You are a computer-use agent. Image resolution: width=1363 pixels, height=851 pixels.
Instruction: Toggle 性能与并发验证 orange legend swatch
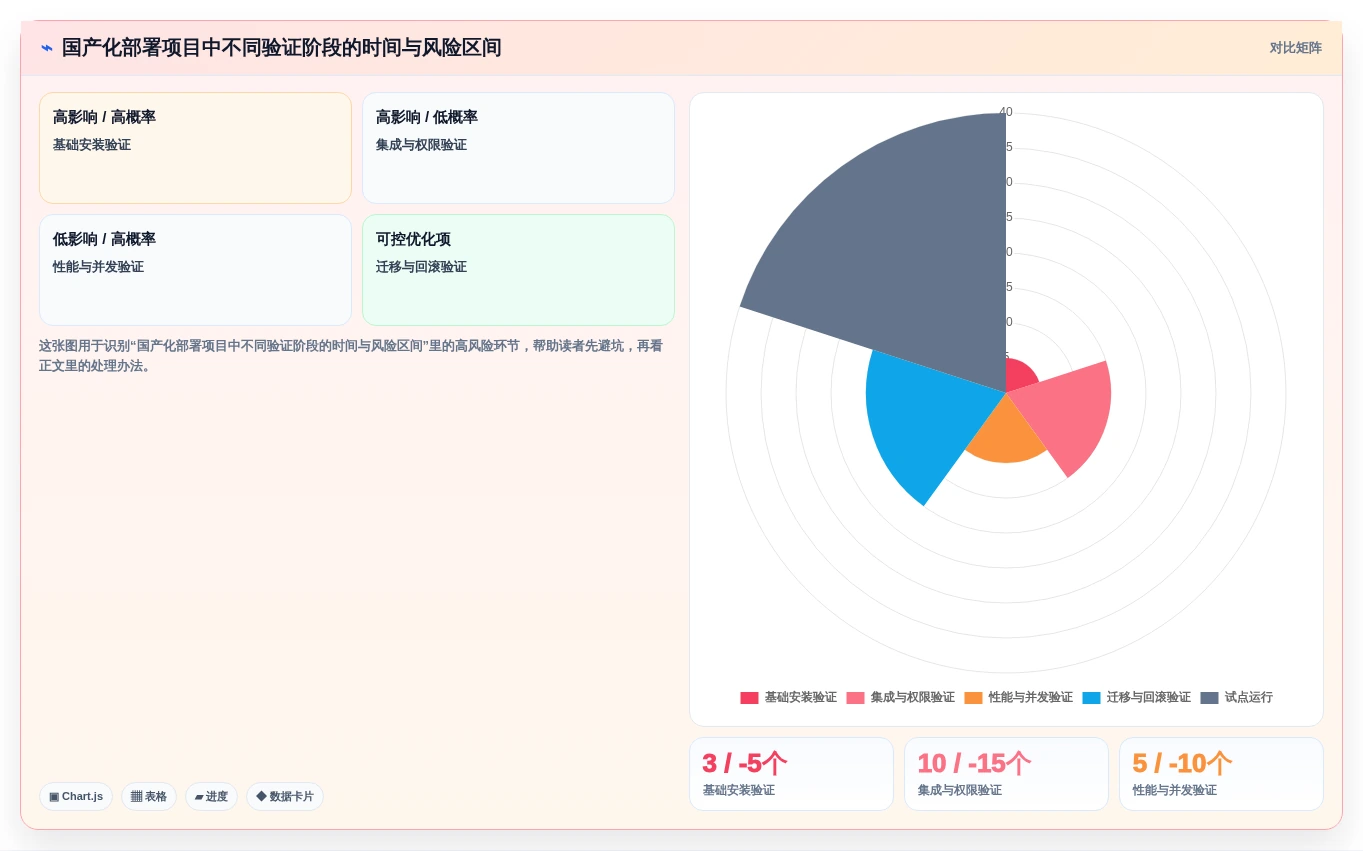pos(973,698)
